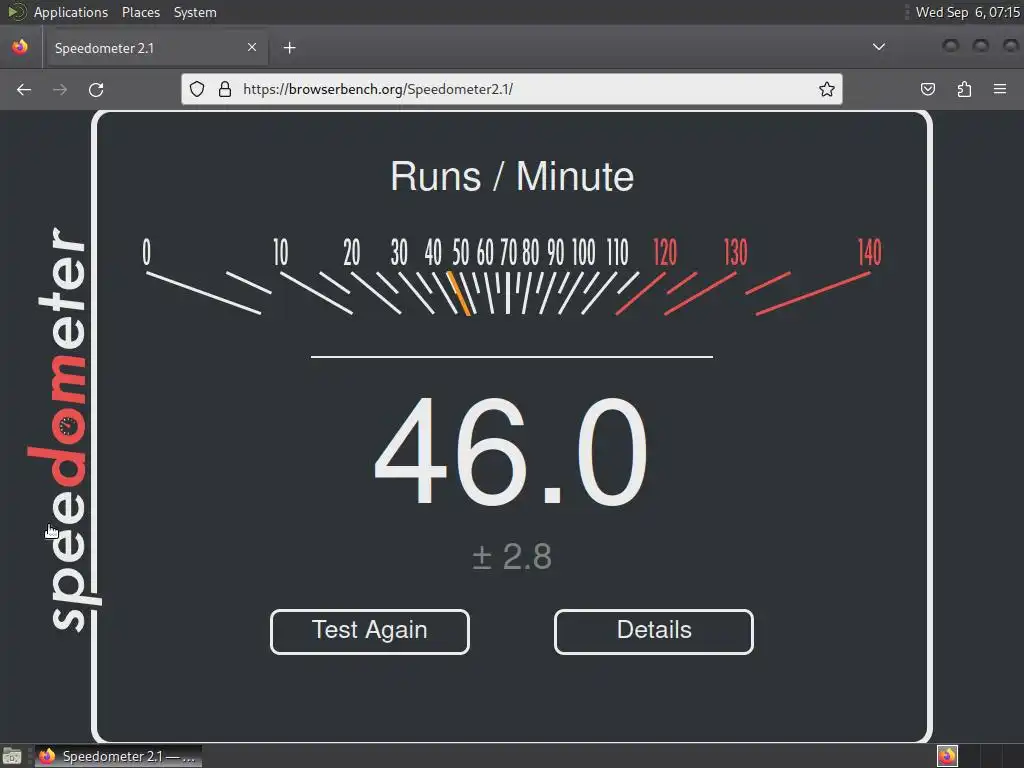Screen dimensions: 1024x768
Task: Click the forward navigation arrow
Action: point(60,89)
